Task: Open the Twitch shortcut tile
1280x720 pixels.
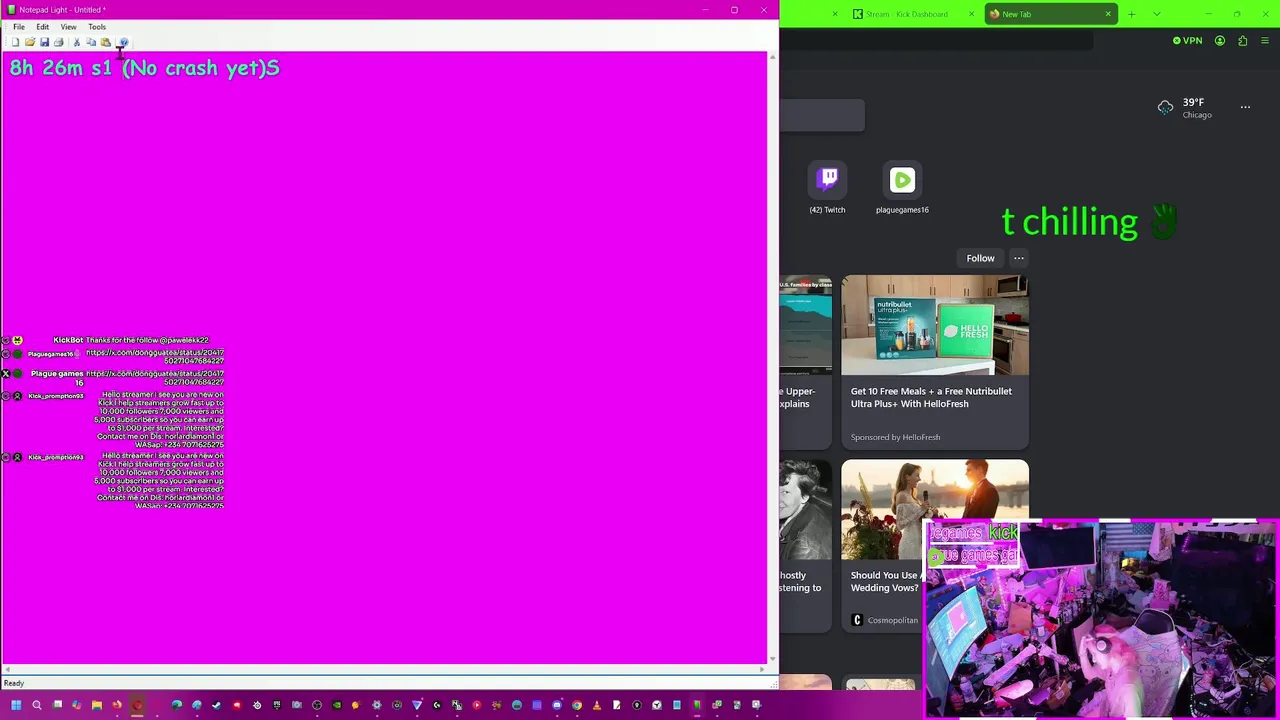Action: tap(827, 189)
